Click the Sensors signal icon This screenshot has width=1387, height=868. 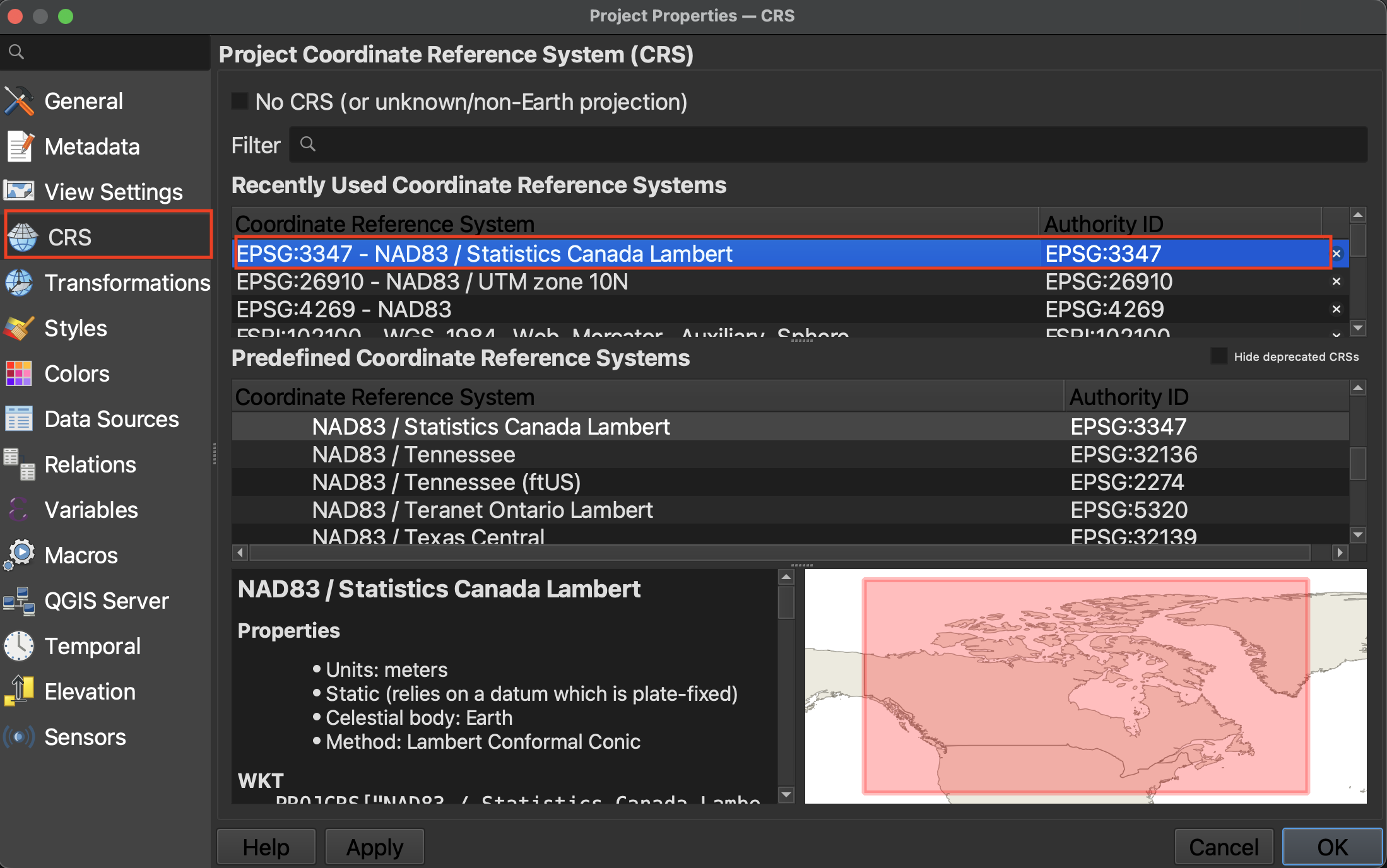(x=19, y=737)
